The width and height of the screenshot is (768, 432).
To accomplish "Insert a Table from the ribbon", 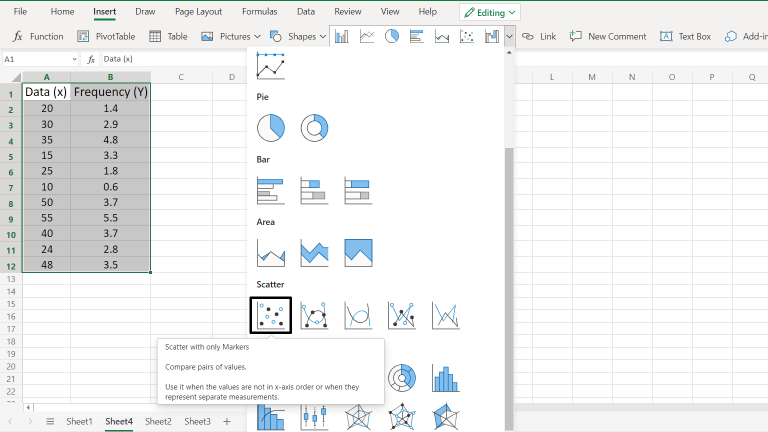I will pyautogui.click(x=168, y=36).
